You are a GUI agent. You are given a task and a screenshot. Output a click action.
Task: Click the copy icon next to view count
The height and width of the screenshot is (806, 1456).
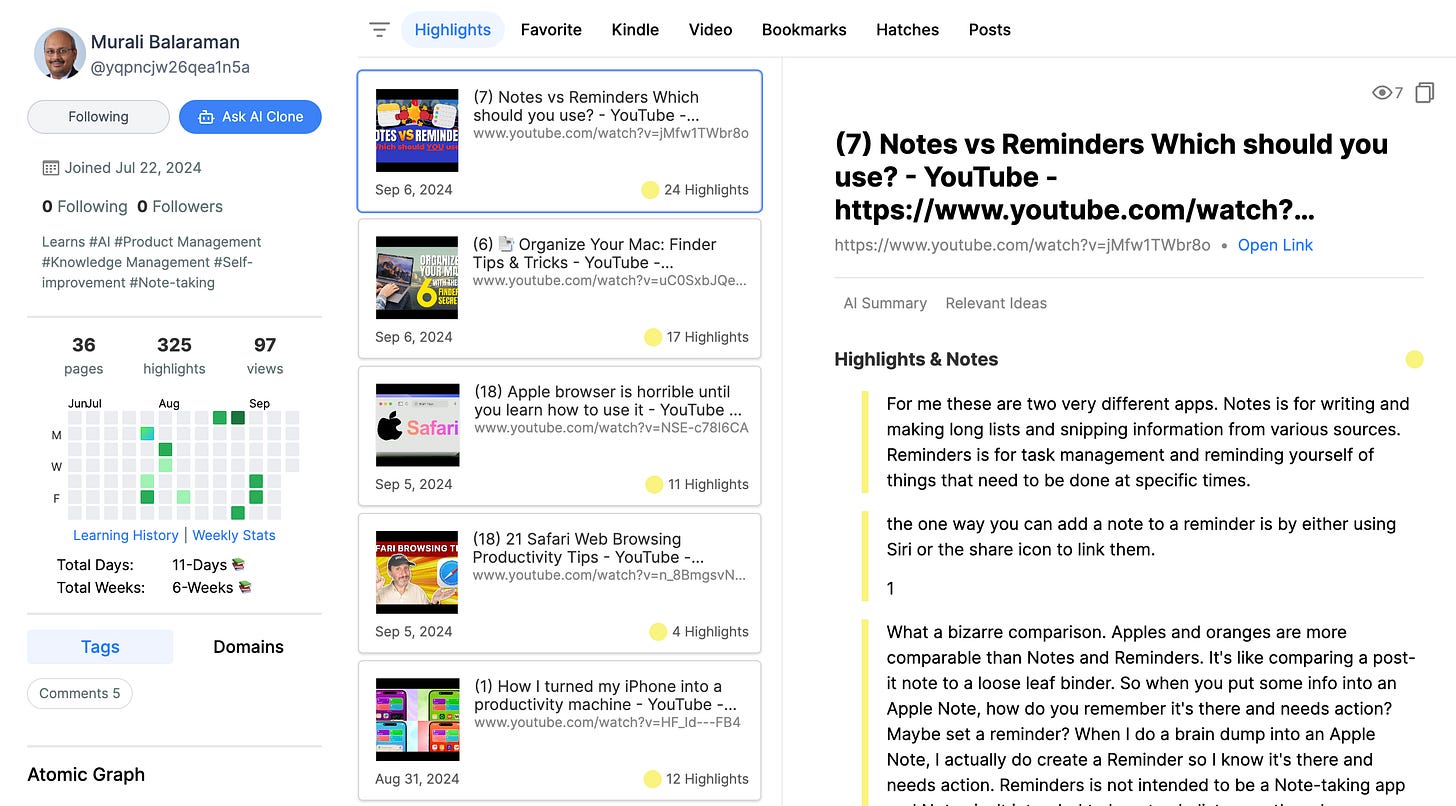click(x=1425, y=93)
